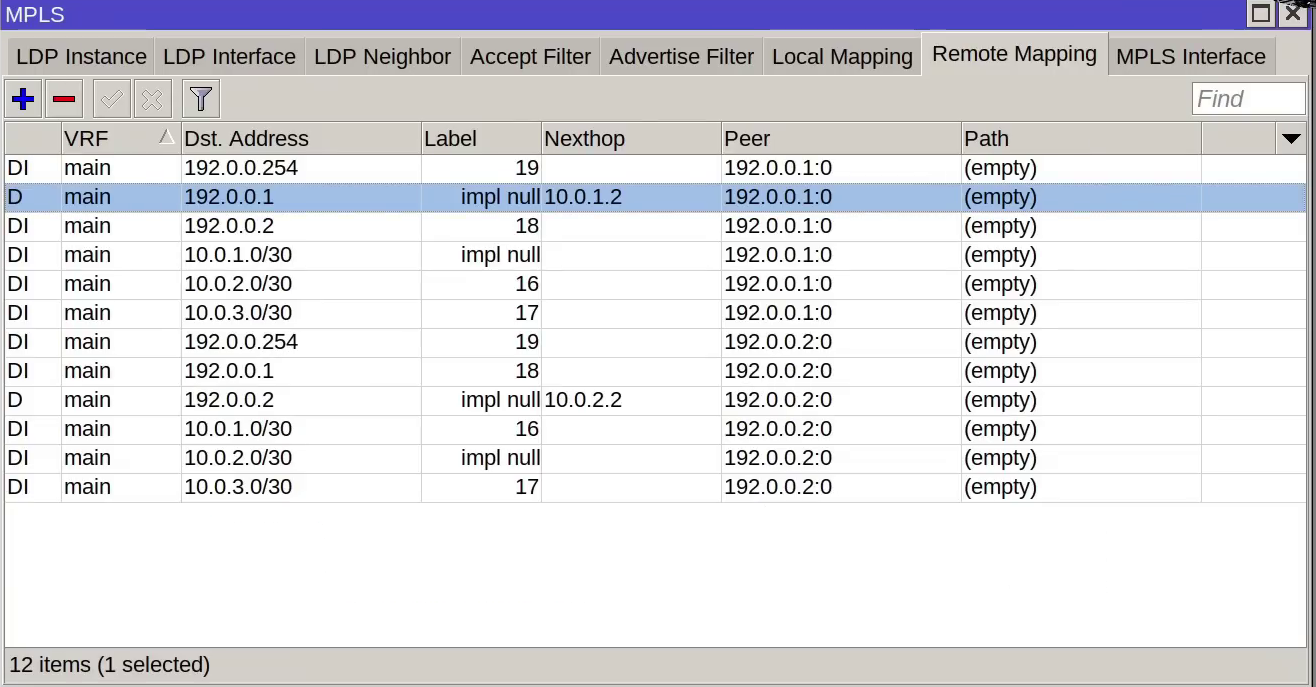Viewport: 1316px width, 687px height.
Task: Switch to the MPLS Interface tab
Action: tap(1190, 57)
